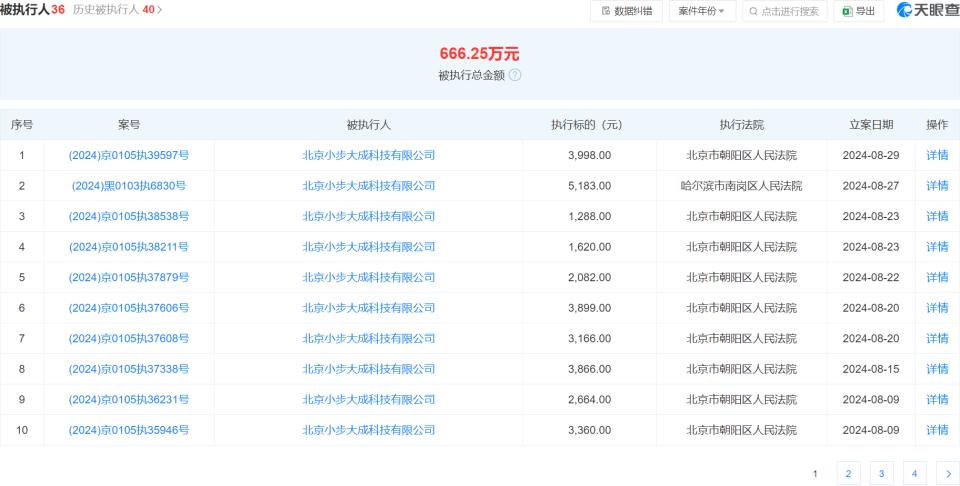Go to page 4 of results
960x486 pixels.
[x=915, y=473]
